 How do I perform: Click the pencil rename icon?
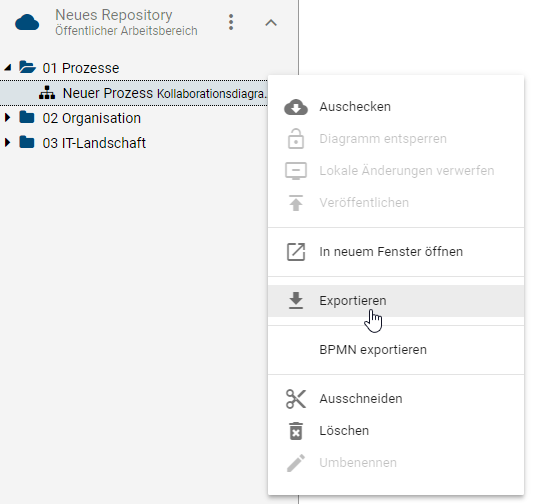tap(296, 463)
